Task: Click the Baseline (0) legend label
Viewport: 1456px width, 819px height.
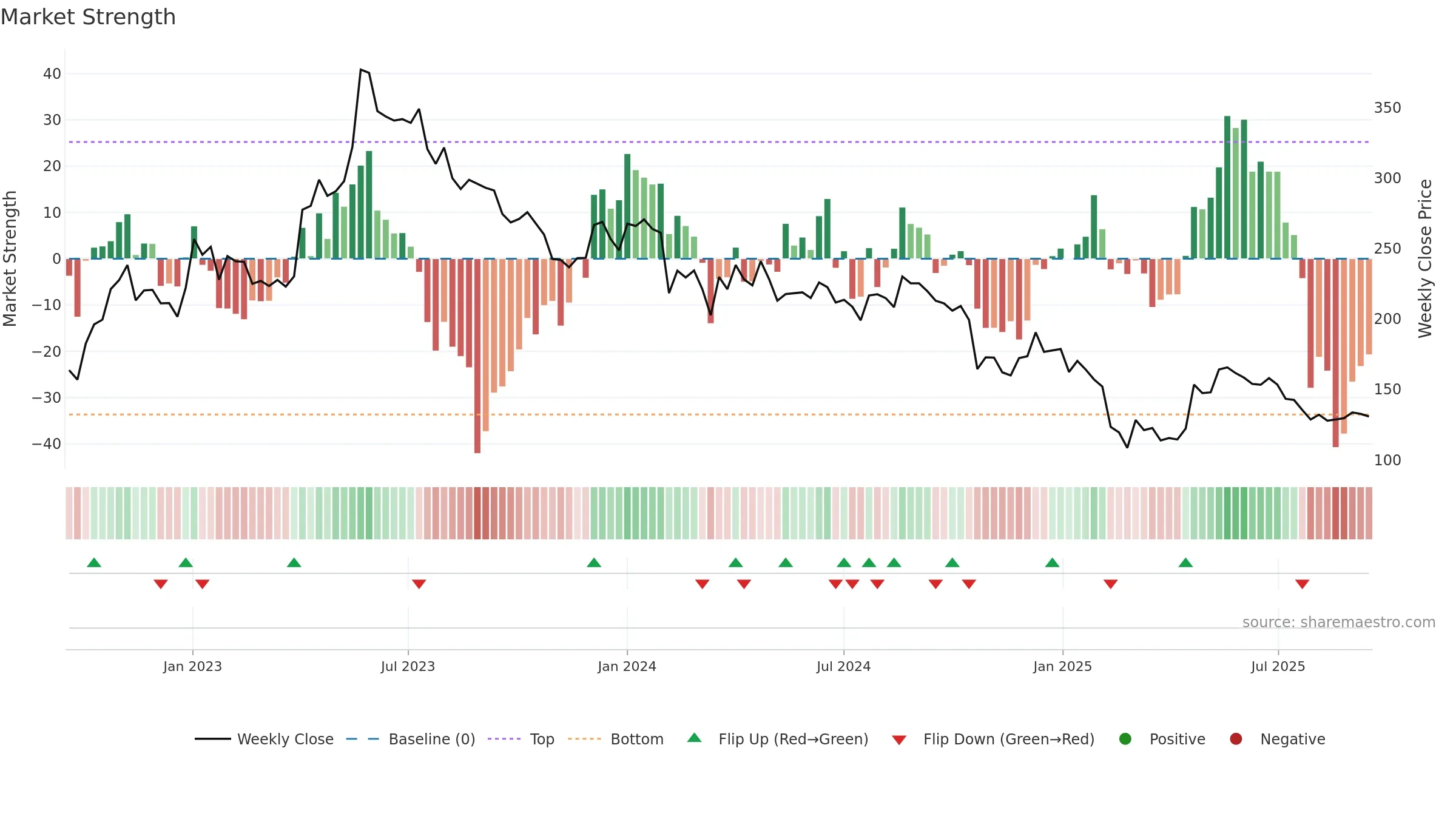Action: tap(432, 739)
